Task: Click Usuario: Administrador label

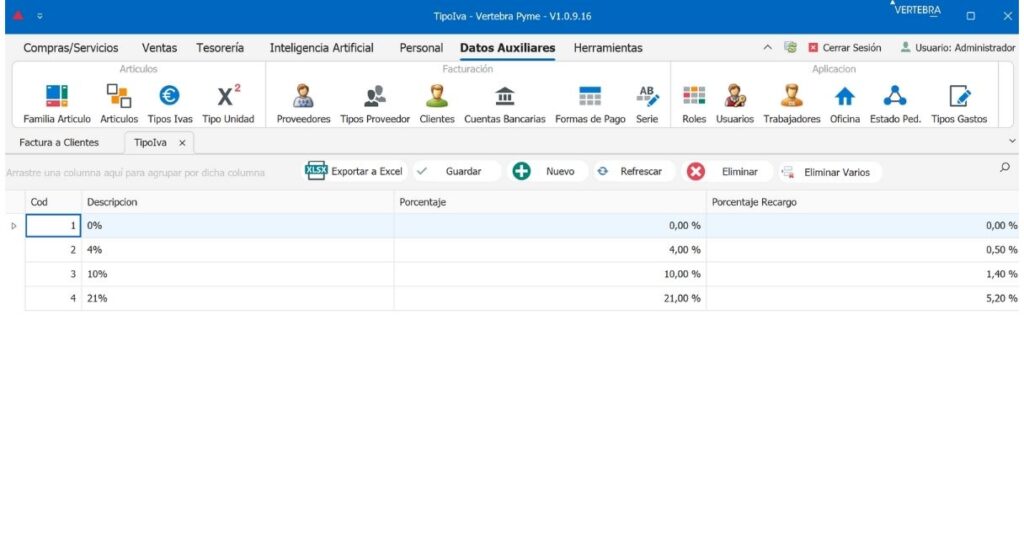Action: click(958, 48)
